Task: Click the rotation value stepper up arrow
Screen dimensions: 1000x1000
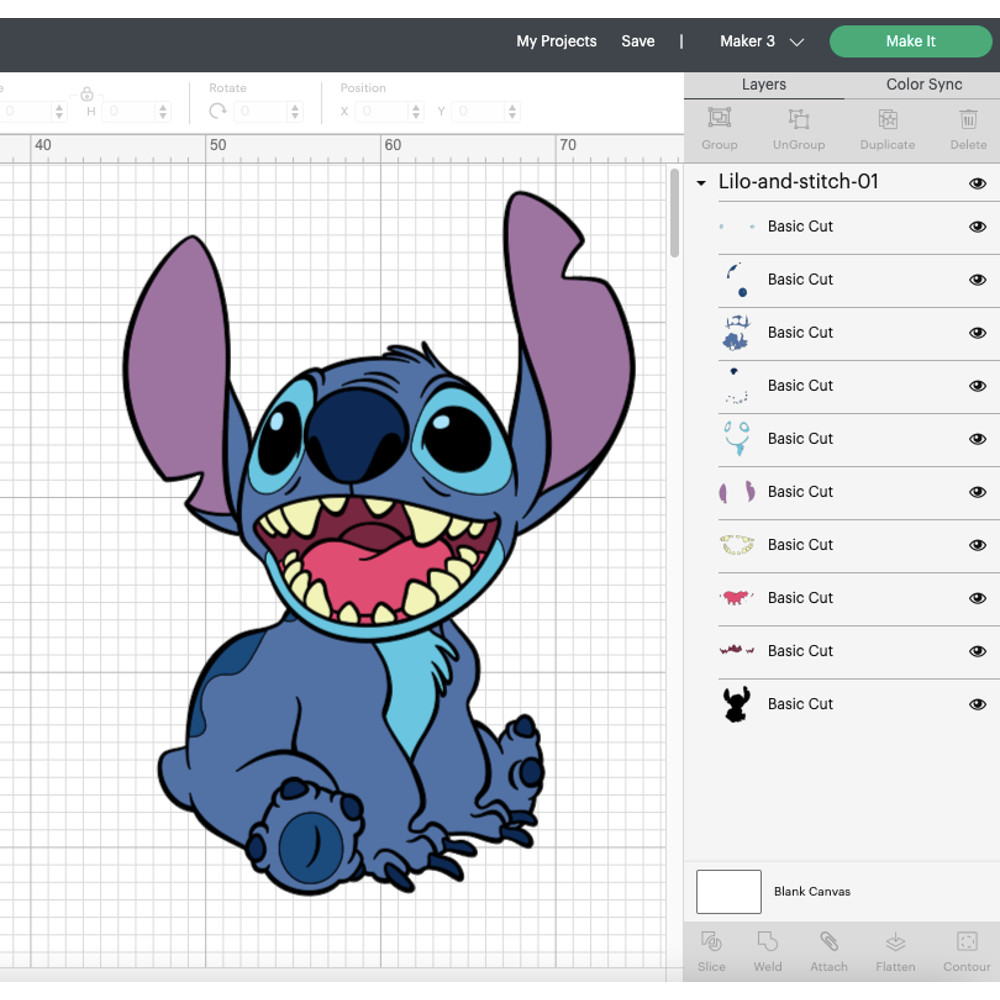Action: [x=294, y=107]
